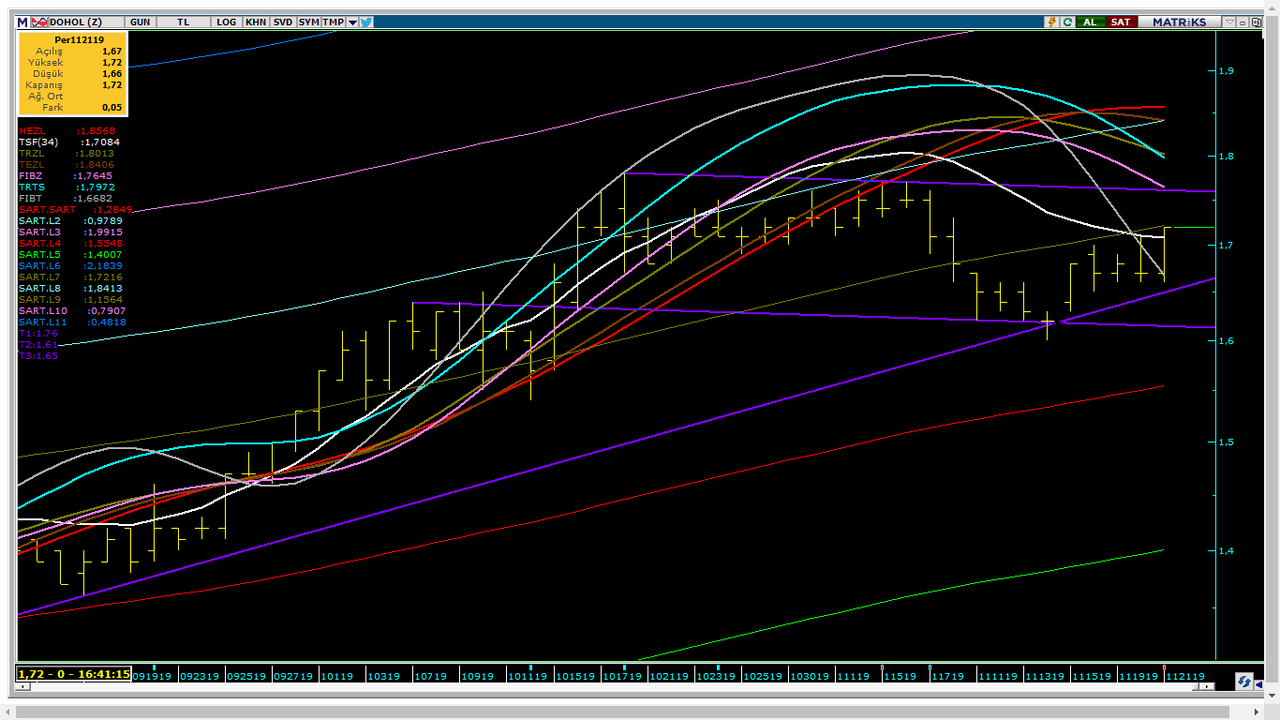Click the sync arrows icon at chart bottom

coord(1244,681)
